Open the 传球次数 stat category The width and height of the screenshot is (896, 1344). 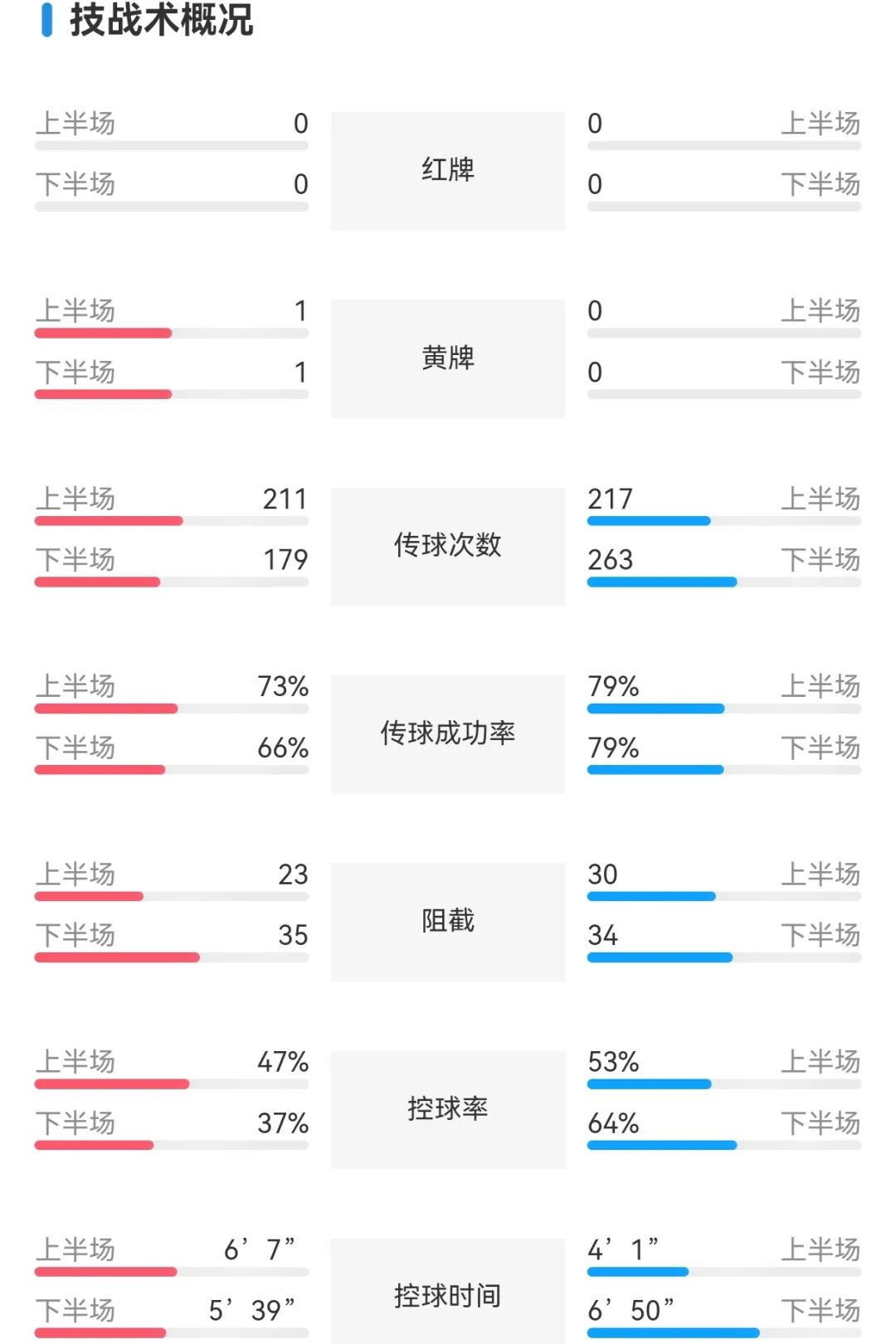click(x=448, y=546)
